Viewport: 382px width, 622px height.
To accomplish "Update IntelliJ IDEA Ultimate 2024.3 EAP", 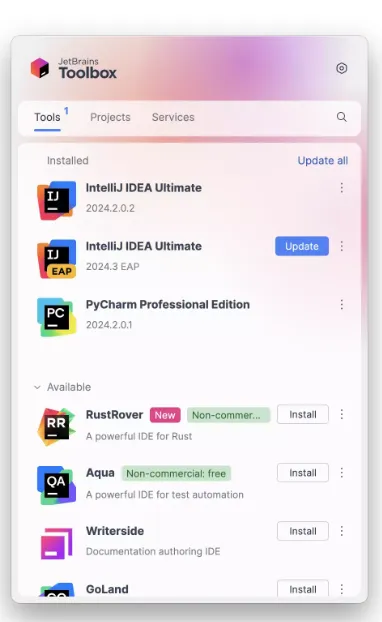I will pos(302,246).
